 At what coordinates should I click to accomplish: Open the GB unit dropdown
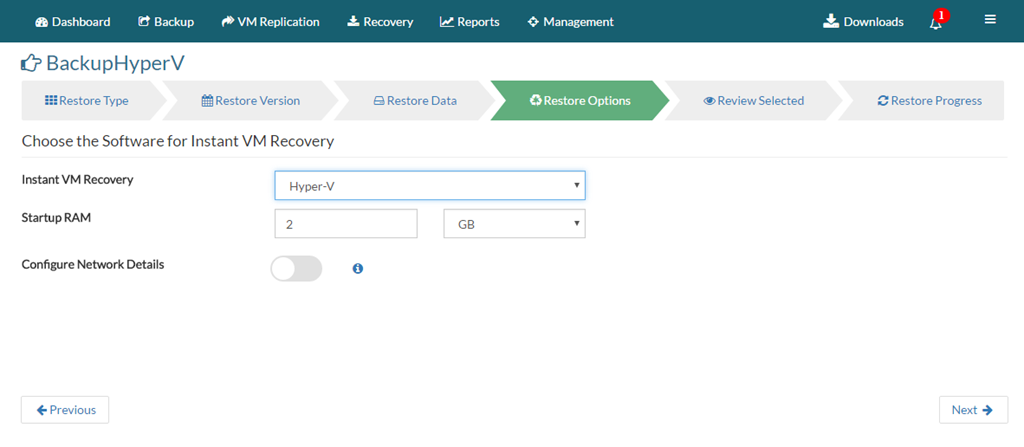(x=515, y=224)
